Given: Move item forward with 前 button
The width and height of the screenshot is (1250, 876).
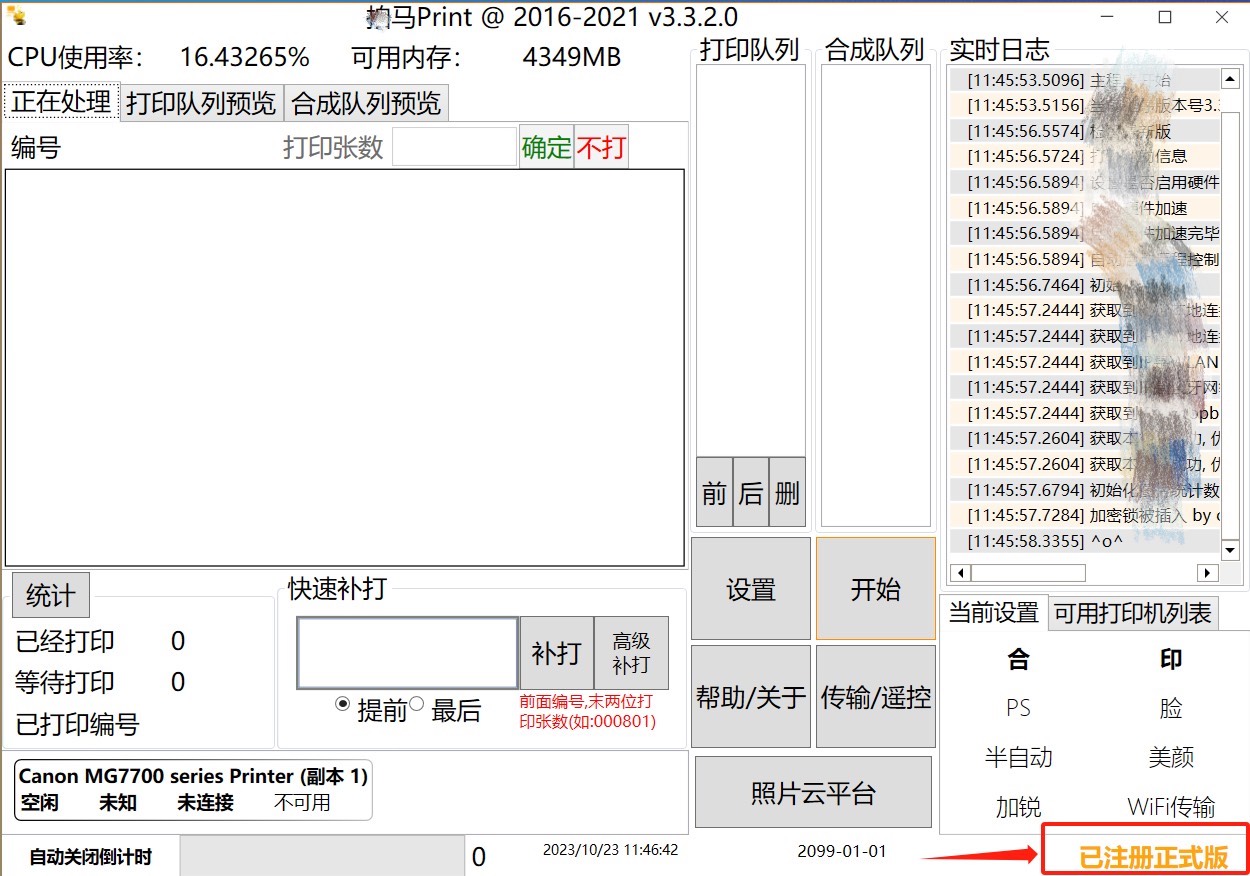Looking at the screenshot, I should (714, 493).
